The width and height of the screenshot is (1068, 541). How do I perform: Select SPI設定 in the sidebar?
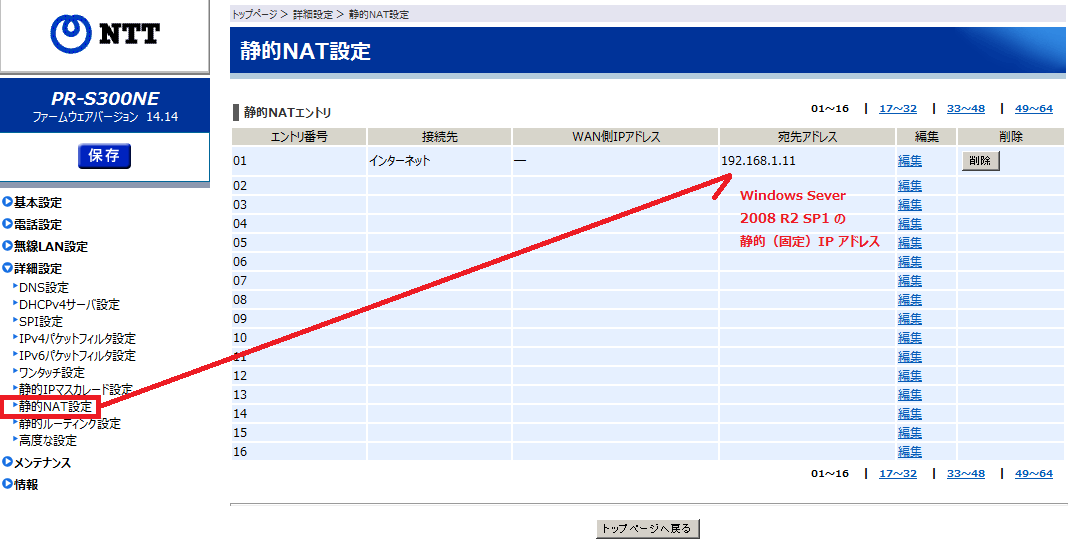tap(40, 322)
